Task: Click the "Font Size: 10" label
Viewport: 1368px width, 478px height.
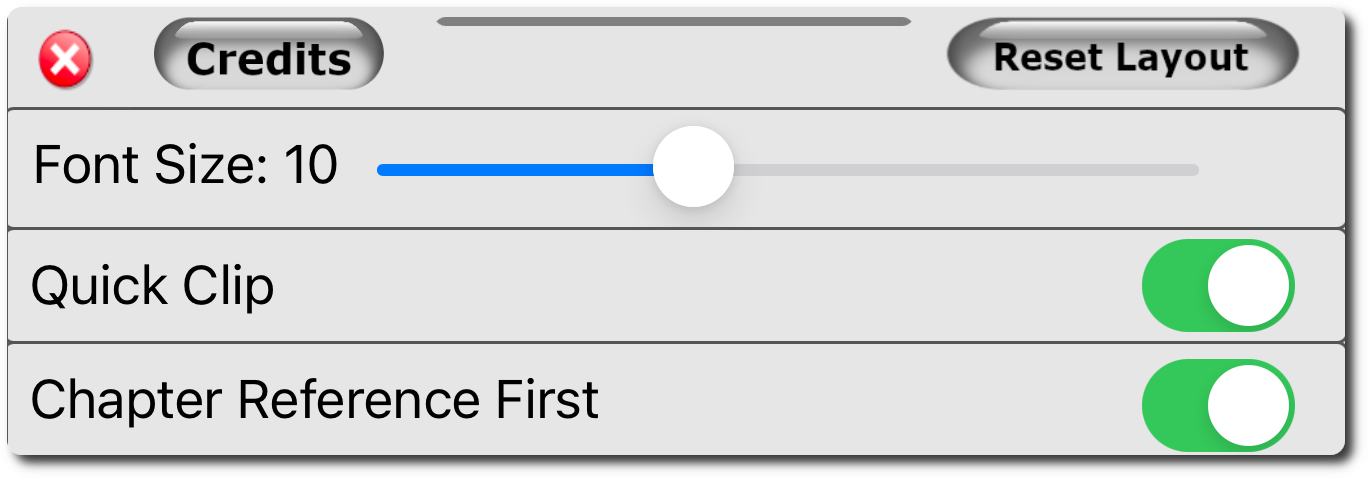Action: 185,165
